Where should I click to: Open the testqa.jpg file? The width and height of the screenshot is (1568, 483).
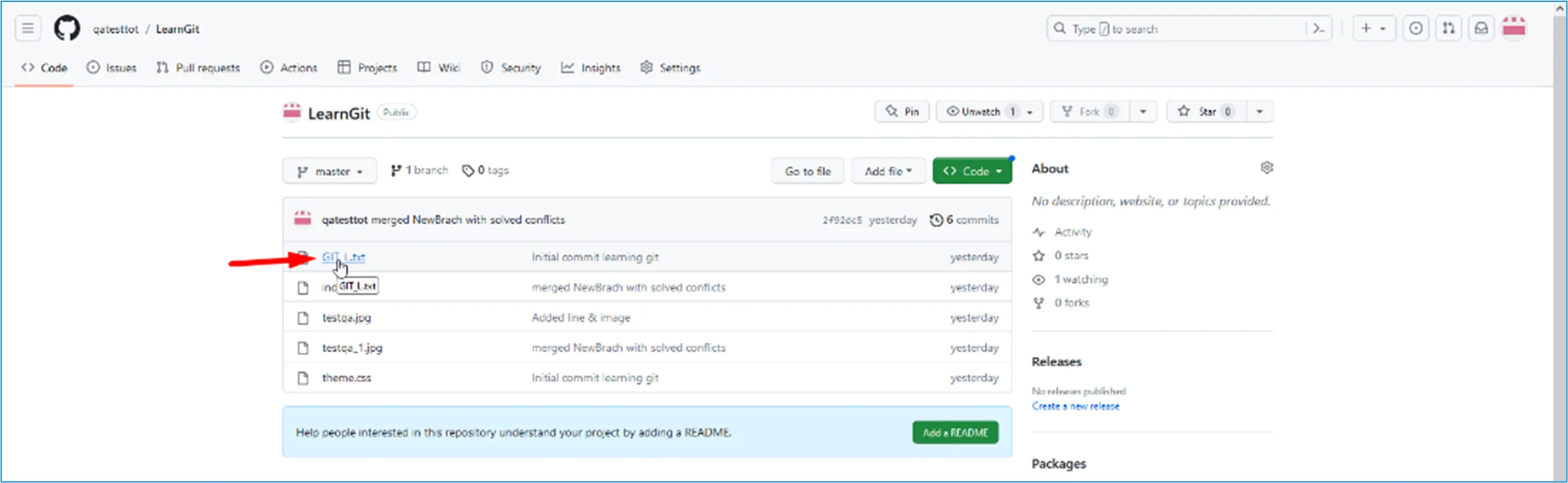click(x=347, y=318)
